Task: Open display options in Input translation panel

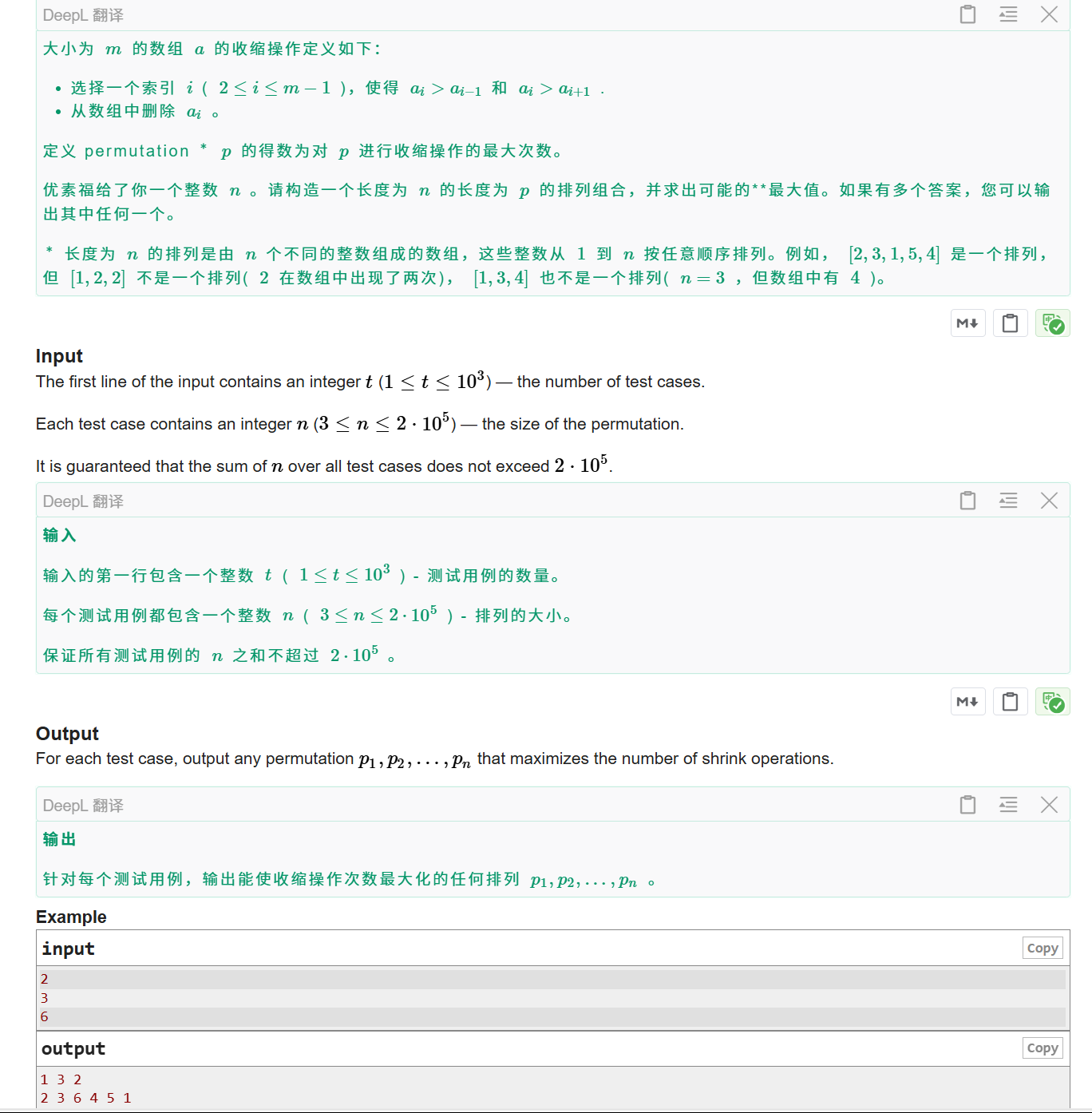Action: point(1007,501)
